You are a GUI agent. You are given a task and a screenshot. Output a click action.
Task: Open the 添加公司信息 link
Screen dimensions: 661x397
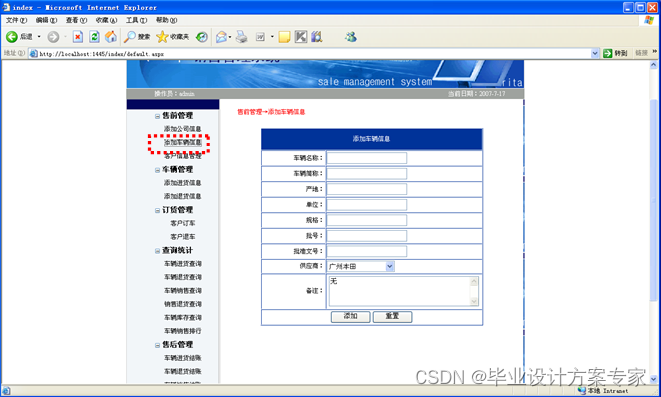(x=183, y=129)
